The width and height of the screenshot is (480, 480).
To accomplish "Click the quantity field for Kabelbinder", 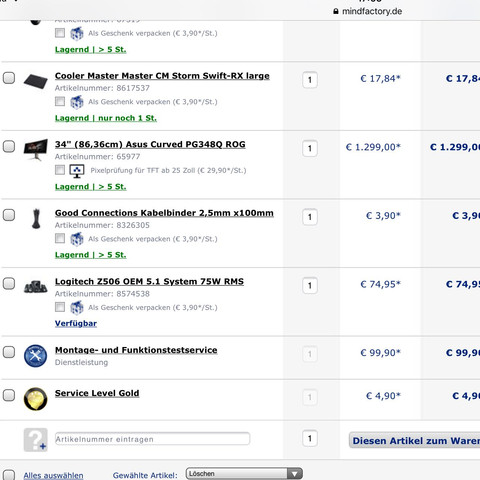I will 310,217.
